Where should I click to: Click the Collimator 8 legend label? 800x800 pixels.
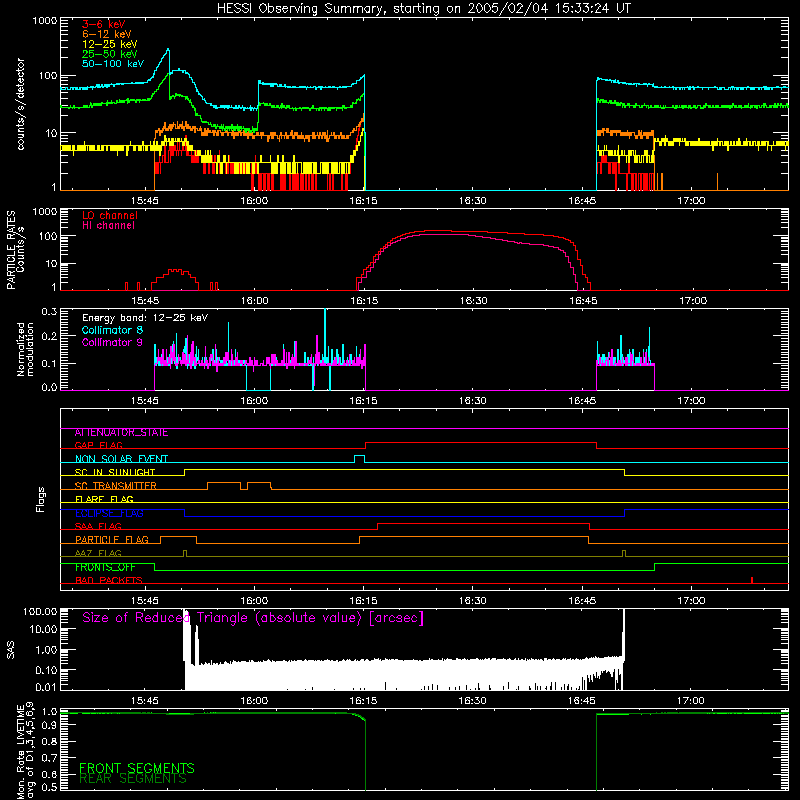point(112,330)
